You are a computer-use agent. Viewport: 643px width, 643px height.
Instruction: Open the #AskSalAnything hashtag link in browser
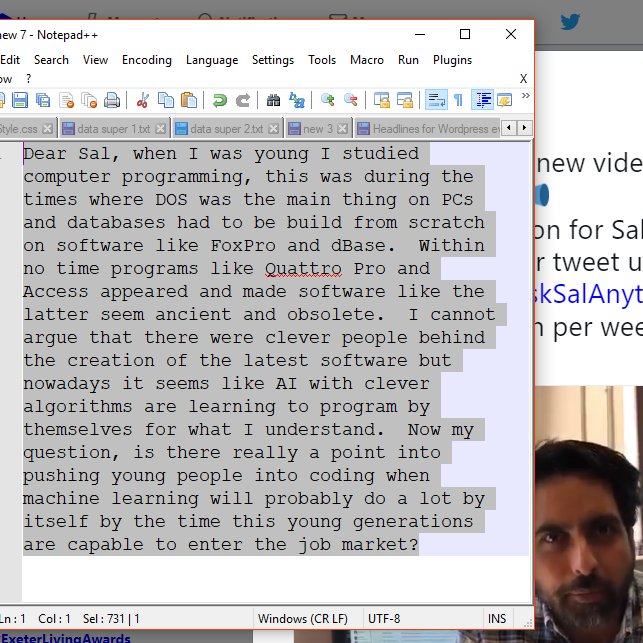tap(589, 294)
